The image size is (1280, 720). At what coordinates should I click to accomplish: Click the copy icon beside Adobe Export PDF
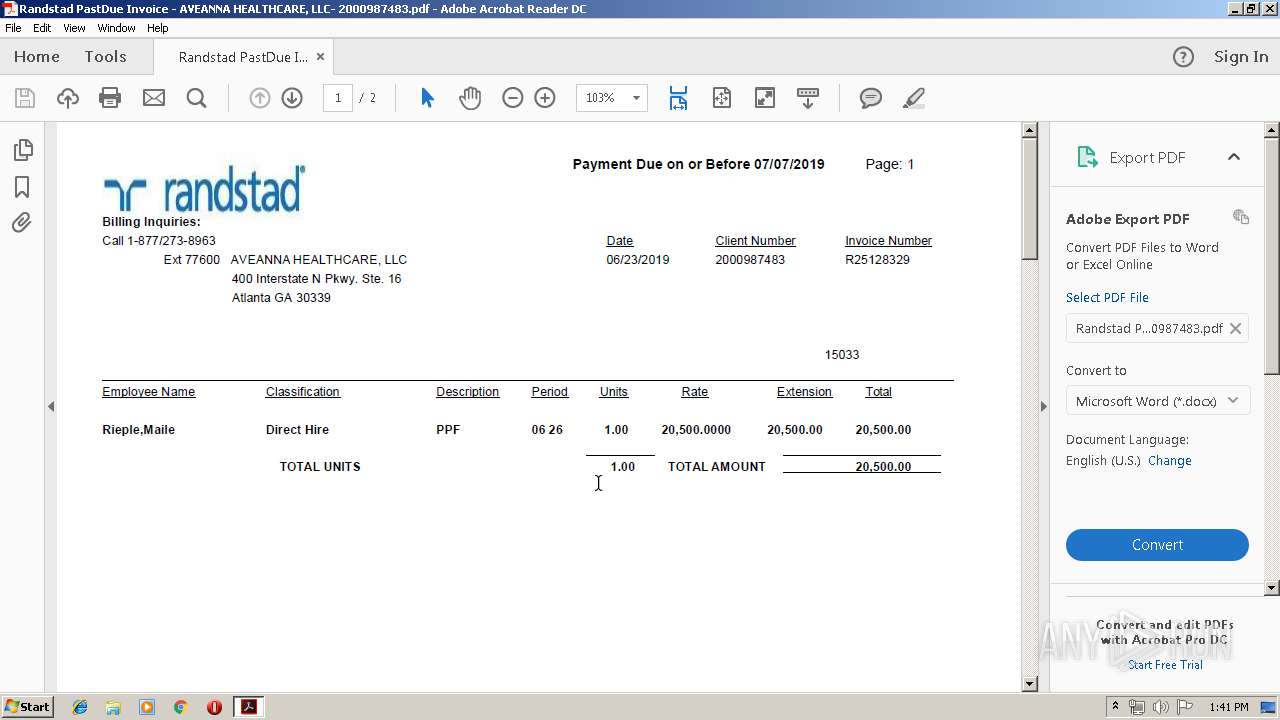[1241, 217]
